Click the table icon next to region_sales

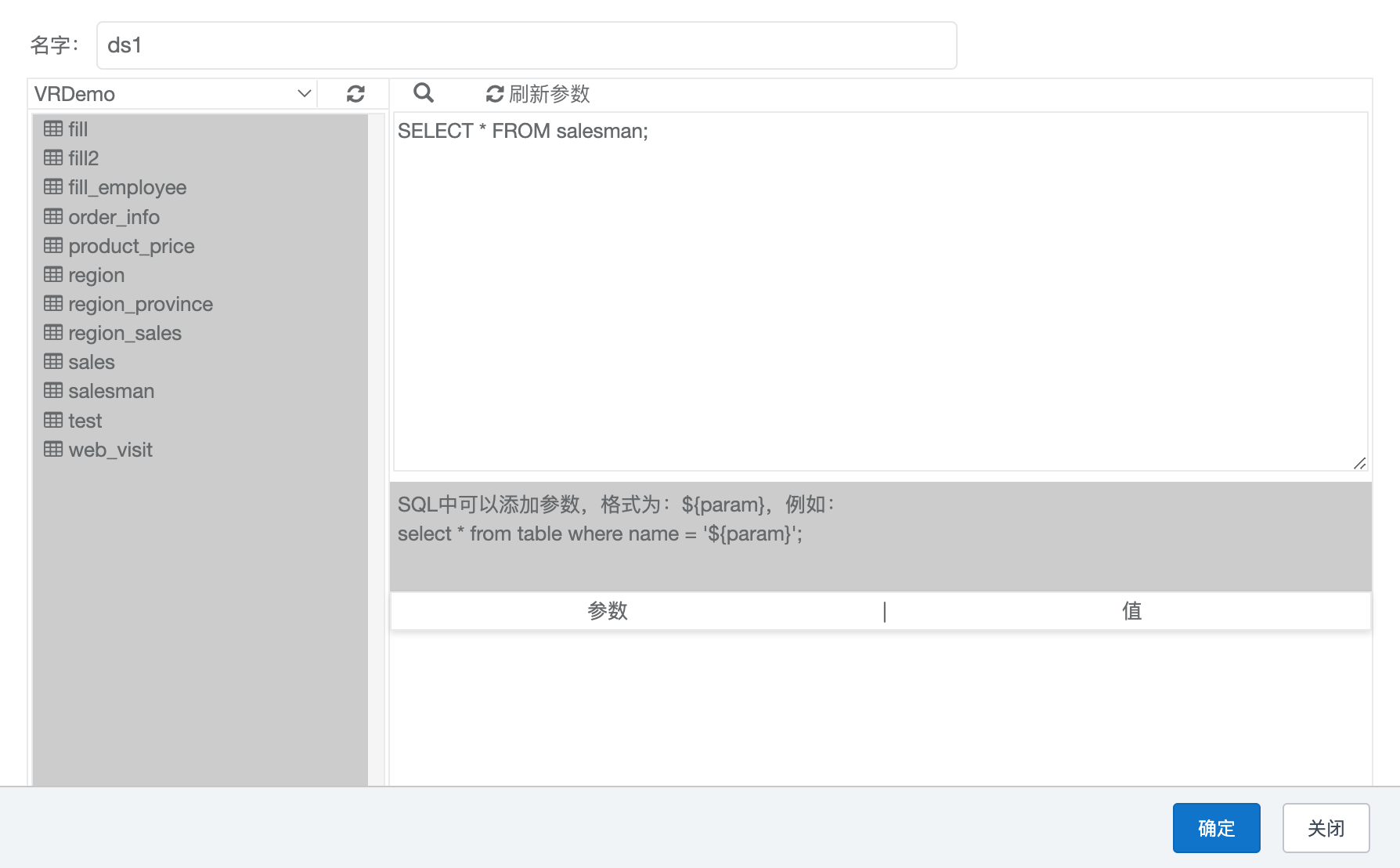point(53,332)
